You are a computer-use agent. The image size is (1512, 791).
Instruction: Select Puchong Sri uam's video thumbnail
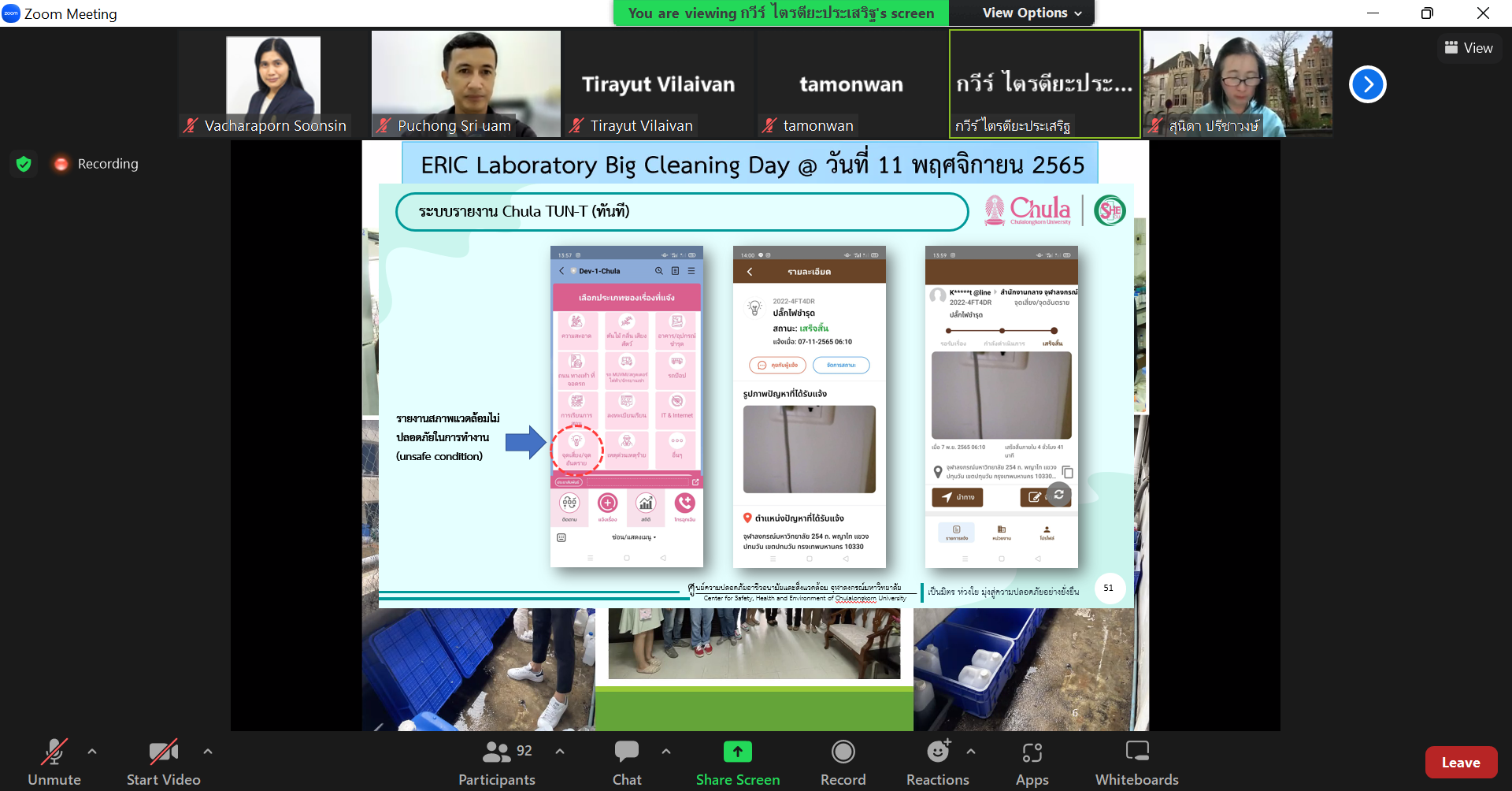pyautogui.click(x=466, y=84)
